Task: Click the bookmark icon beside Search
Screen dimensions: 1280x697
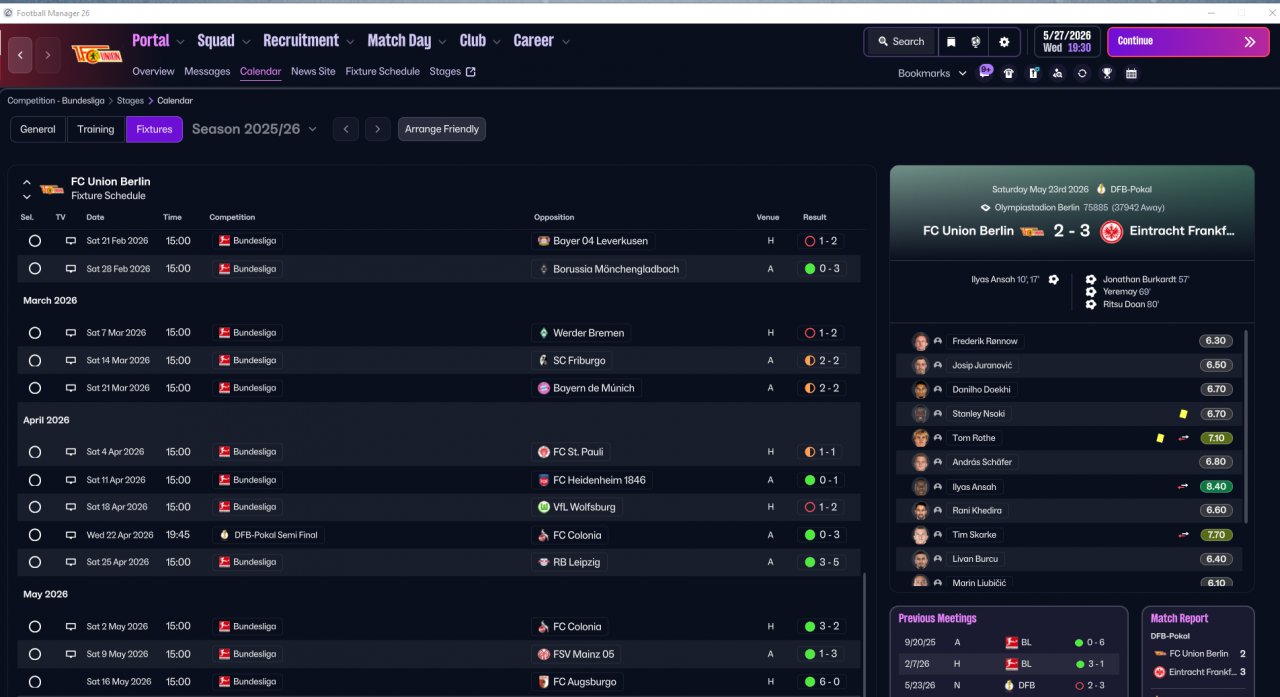Action: point(951,42)
